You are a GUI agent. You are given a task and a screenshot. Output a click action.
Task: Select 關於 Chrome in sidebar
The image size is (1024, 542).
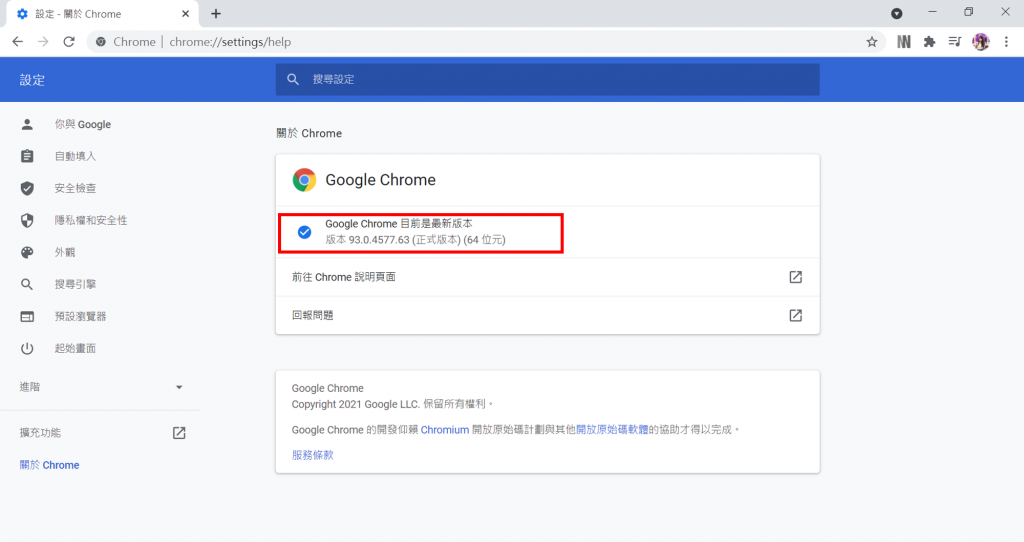pyautogui.click(x=50, y=465)
